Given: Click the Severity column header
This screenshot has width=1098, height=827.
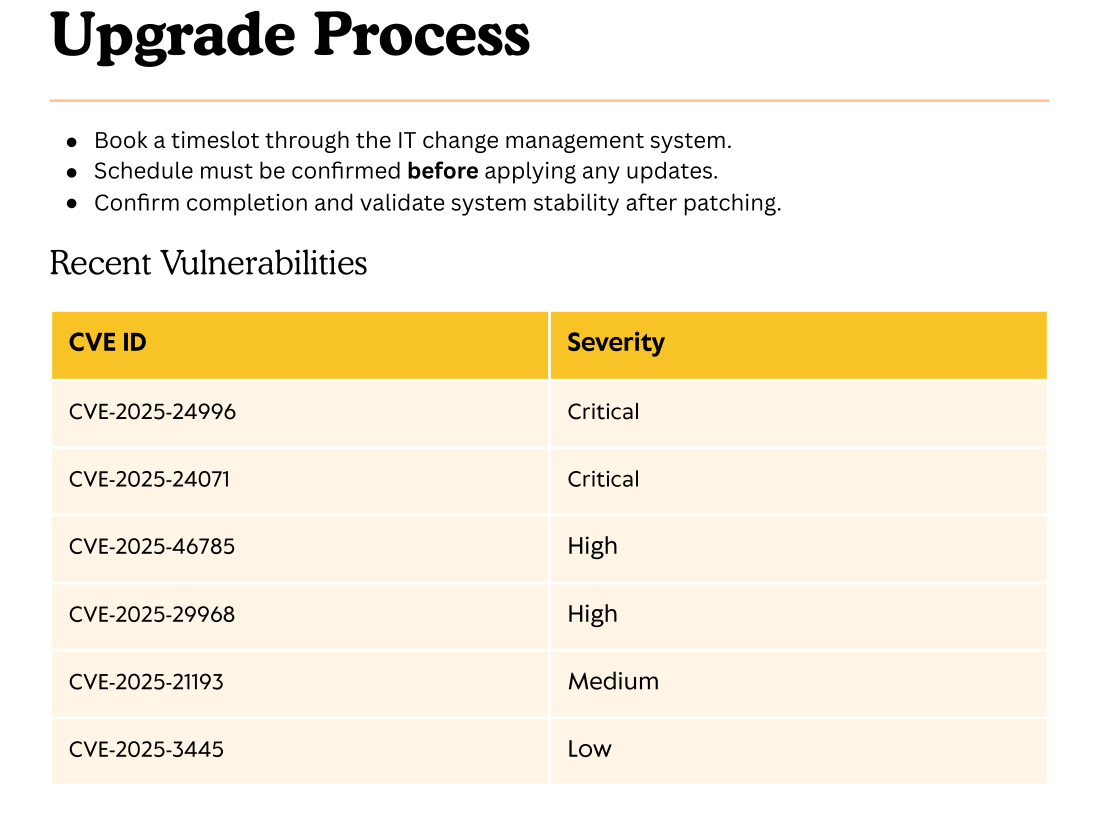Looking at the screenshot, I should [616, 343].
